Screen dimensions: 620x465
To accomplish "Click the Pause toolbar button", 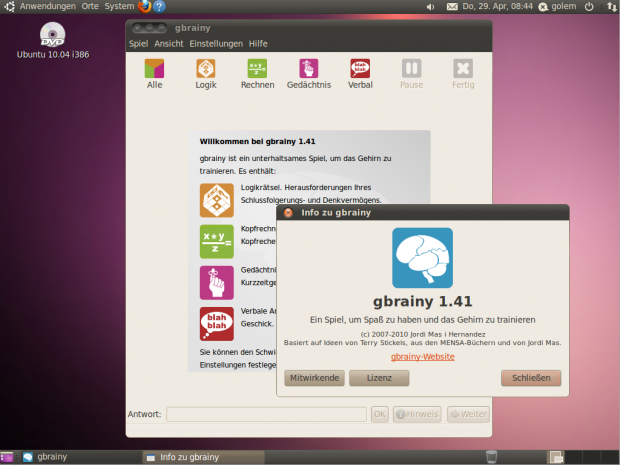I will (x=412, y=74).
